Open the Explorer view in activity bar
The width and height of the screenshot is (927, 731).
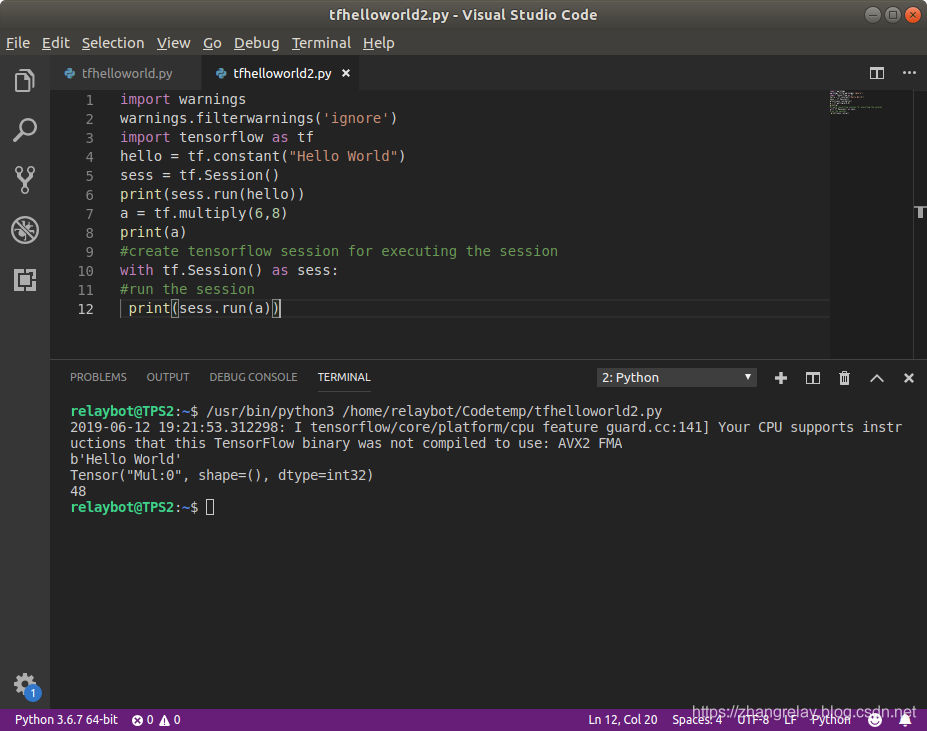click(x=25, y=81)
